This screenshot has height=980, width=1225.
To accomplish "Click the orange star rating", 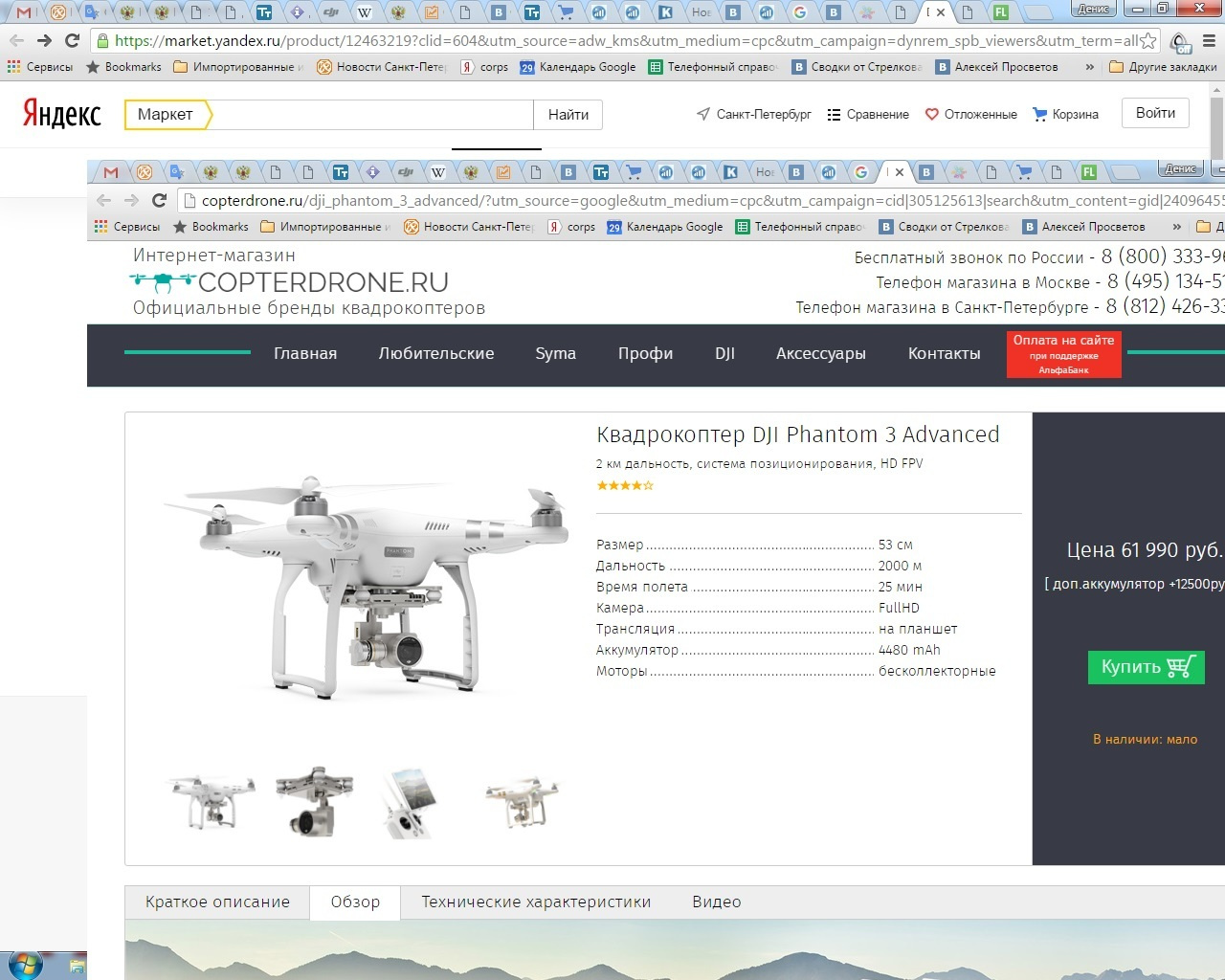I will 625,485.
